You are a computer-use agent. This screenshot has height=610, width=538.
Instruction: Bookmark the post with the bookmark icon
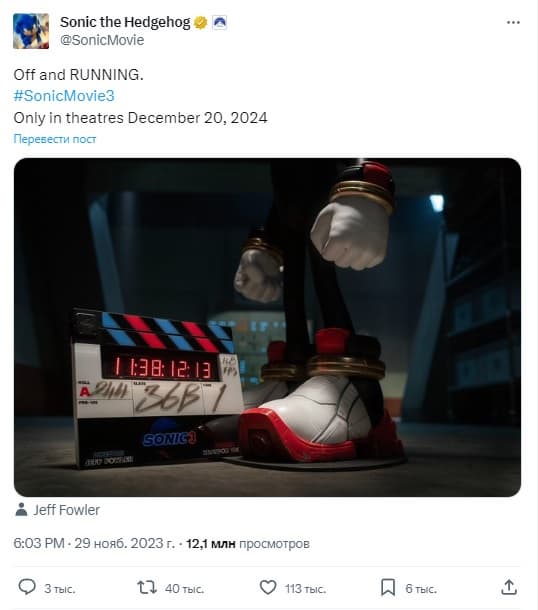pos(388,587)
